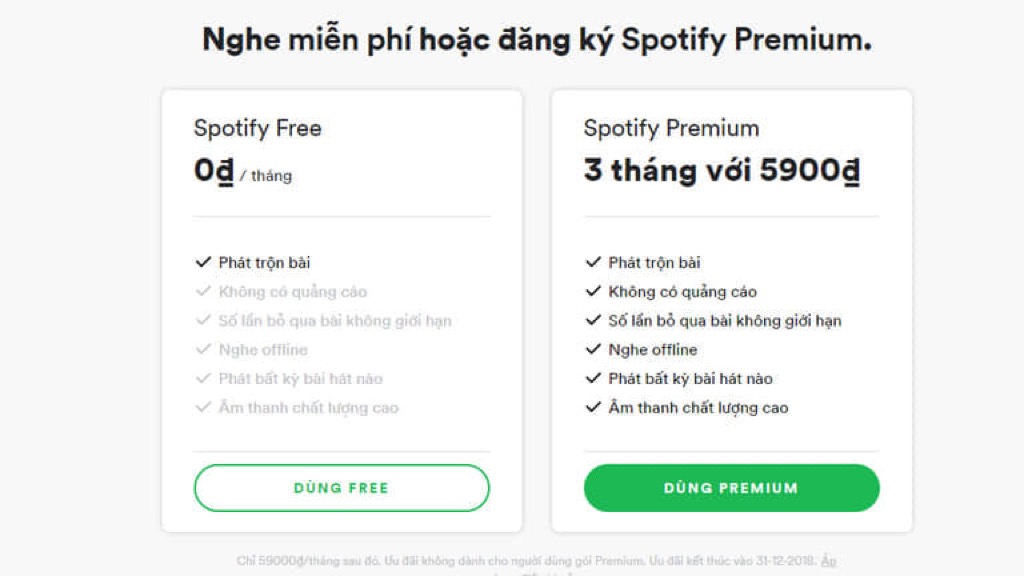This screenshot has width=1024, height=576.
Task: Click greyed checkmark beside Free 'Không có quảng cáo'
Action: [203, 292]
